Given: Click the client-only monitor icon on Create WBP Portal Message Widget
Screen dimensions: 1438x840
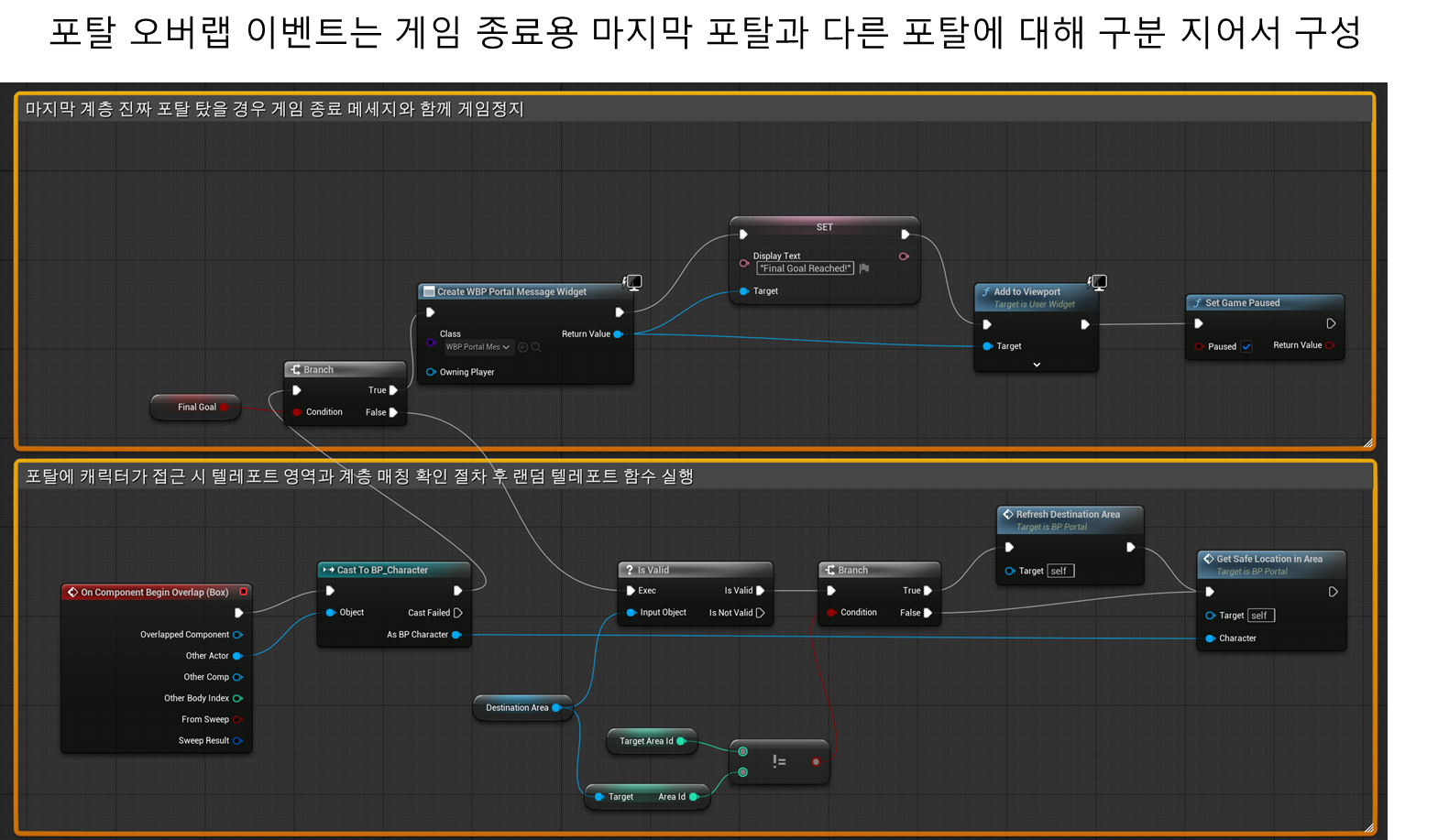Looking at the screenshot, I should click(x=633, y=282).
